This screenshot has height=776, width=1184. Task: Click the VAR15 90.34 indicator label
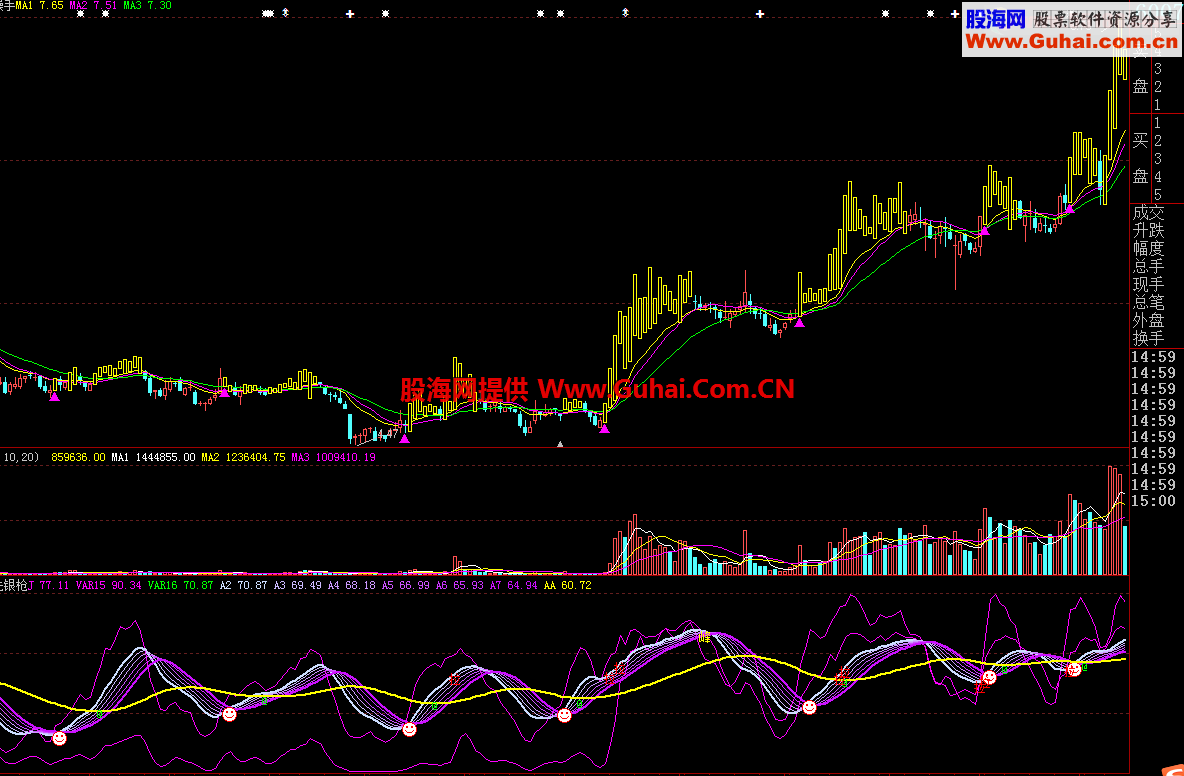[x=108, y=585]
